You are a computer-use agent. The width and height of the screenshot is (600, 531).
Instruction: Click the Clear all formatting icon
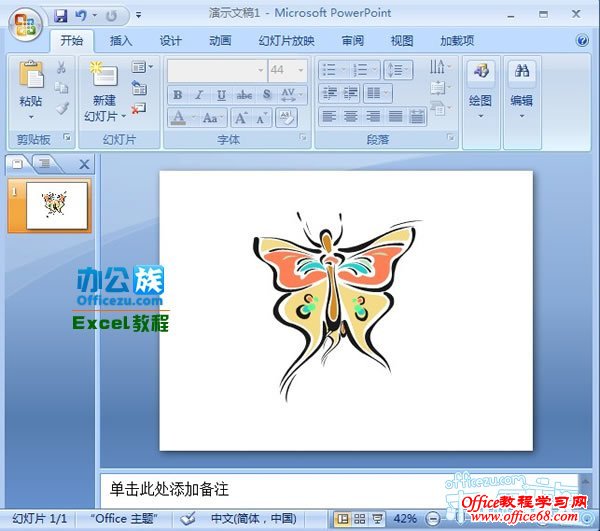click(286, 117)
